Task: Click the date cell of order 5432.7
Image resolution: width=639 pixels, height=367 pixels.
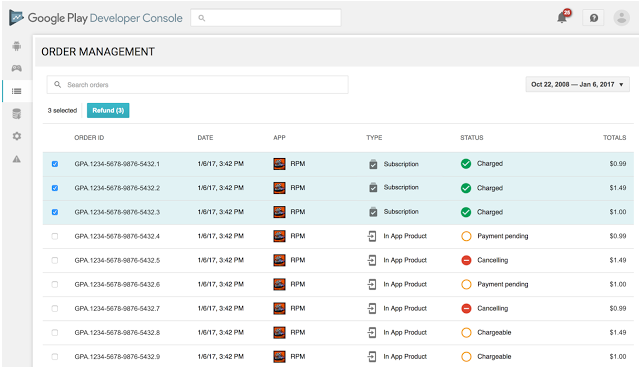Action: (220, 308)
